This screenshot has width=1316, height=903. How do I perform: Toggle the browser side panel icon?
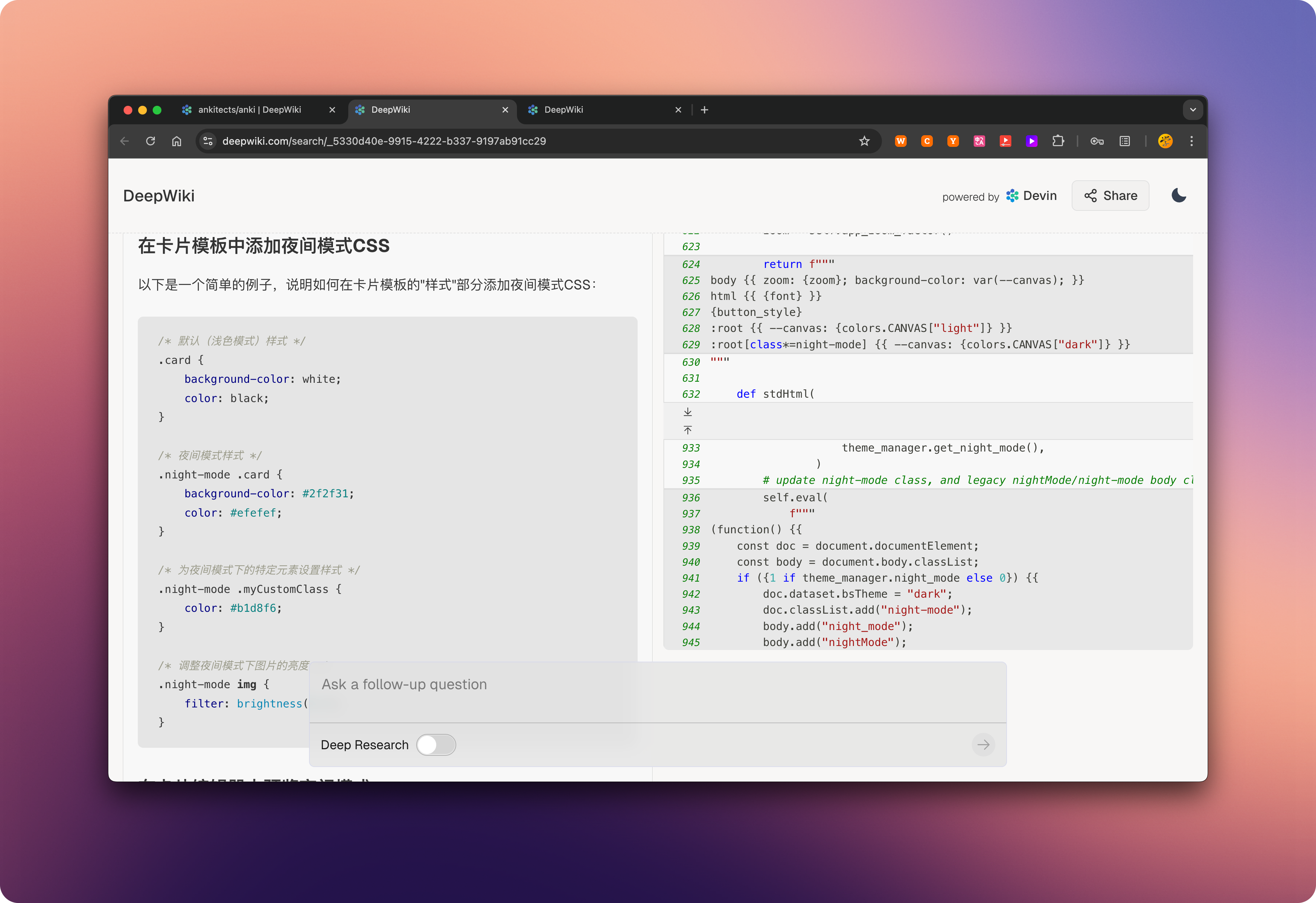tap(1125, 141)
